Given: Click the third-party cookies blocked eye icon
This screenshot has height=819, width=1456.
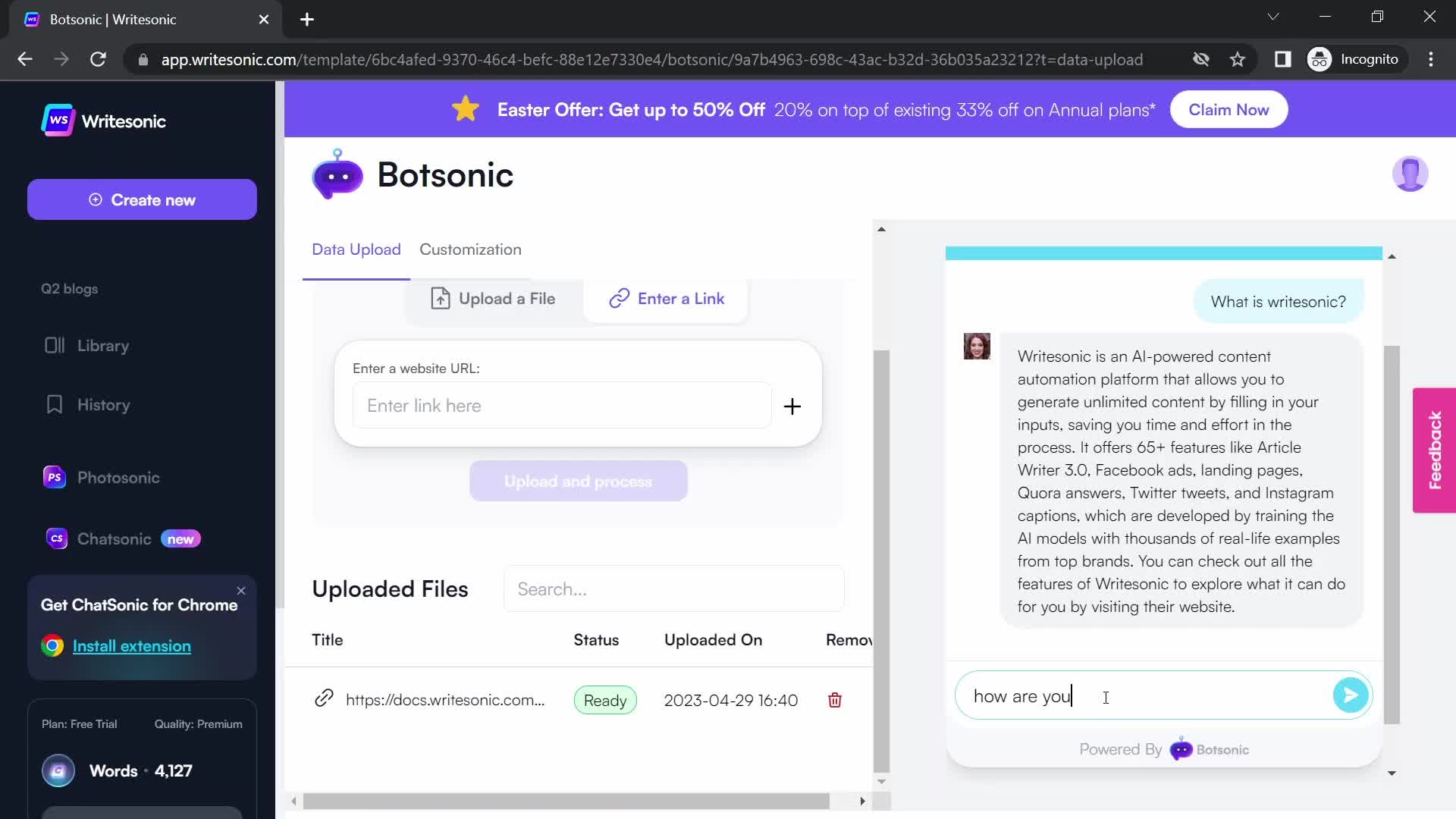Looking at the screenshot, I should 1201,59.
